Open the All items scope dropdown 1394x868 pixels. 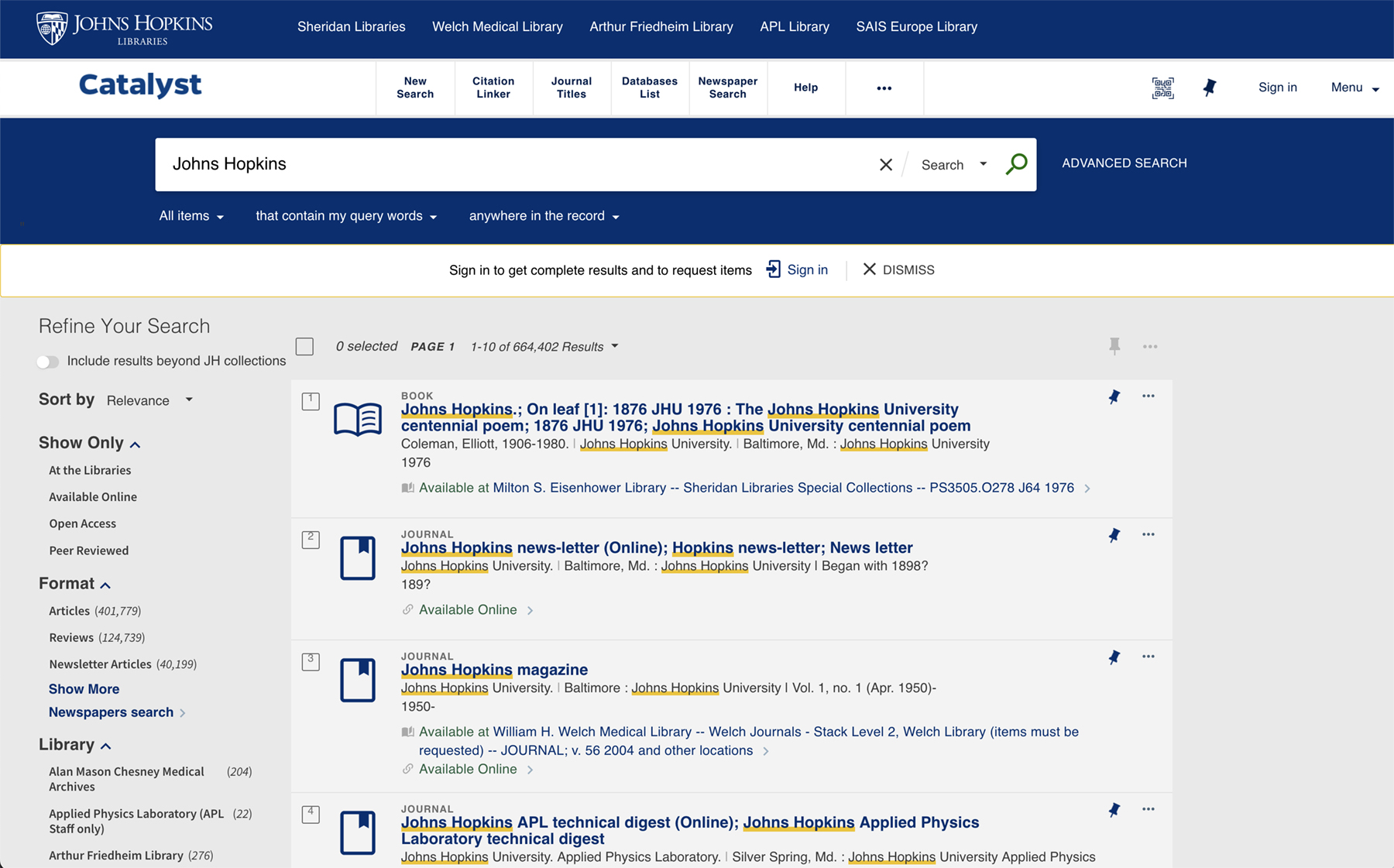pyautogui.click(x=191, y=216)
